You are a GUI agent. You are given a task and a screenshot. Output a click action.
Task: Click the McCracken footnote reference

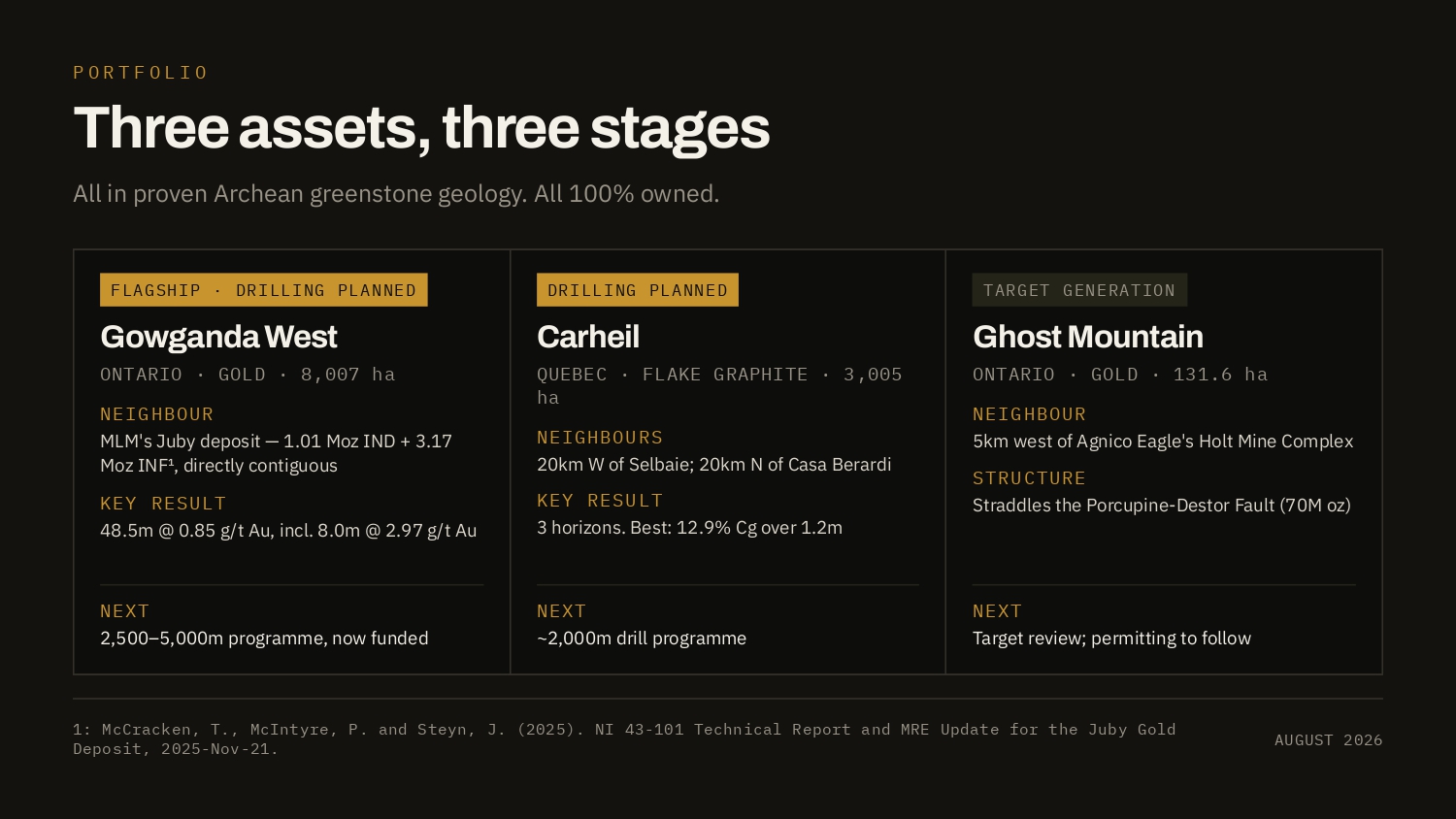pyautogui.click(x=624, y=739)
